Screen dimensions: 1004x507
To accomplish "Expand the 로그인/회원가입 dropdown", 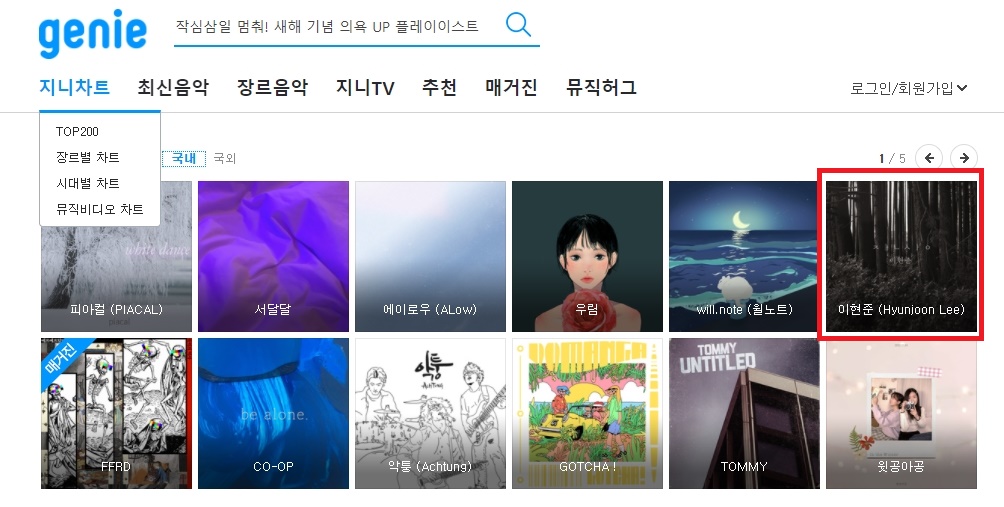I will 909,88.
